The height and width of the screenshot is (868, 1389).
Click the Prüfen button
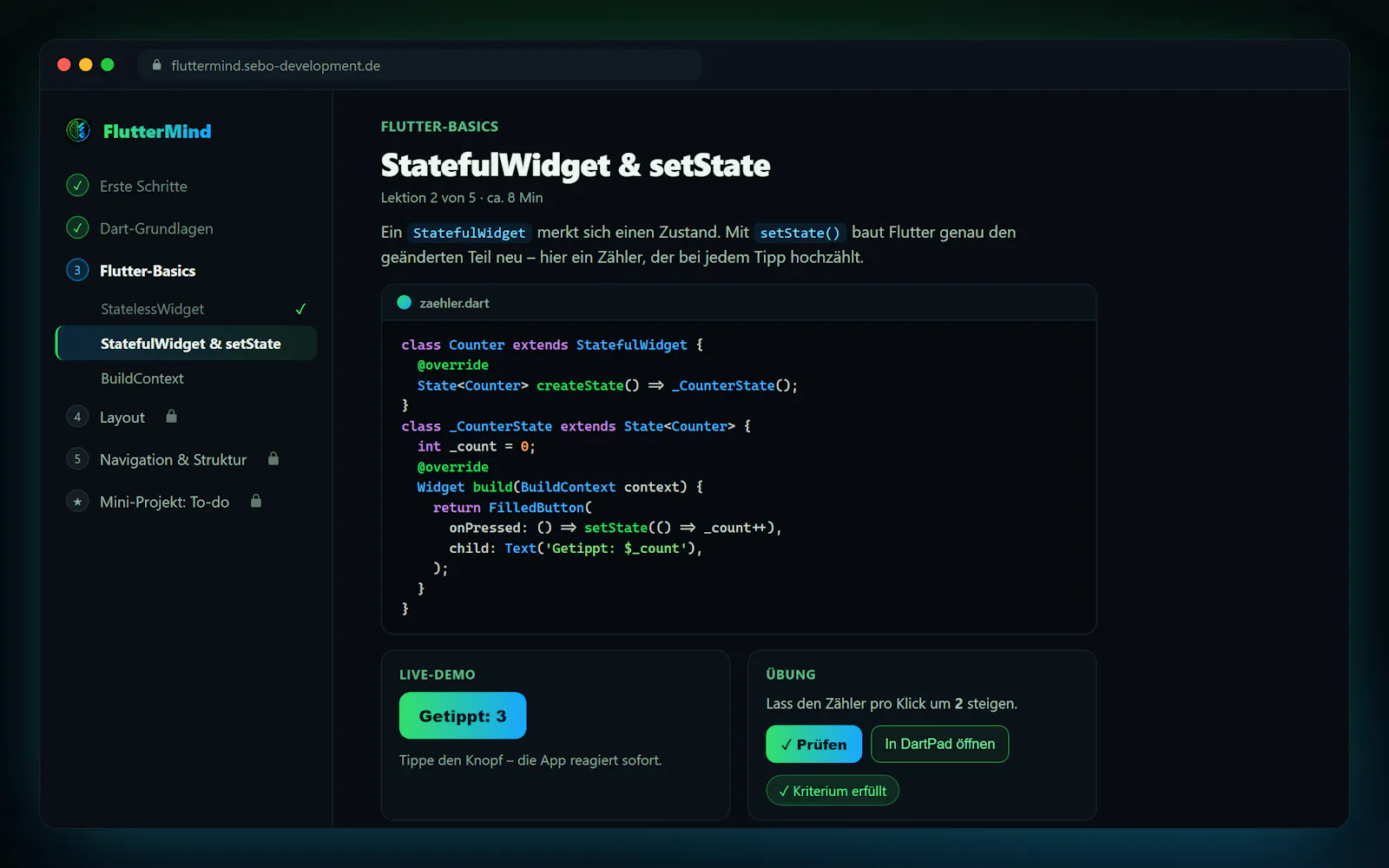tap(813, 744)
